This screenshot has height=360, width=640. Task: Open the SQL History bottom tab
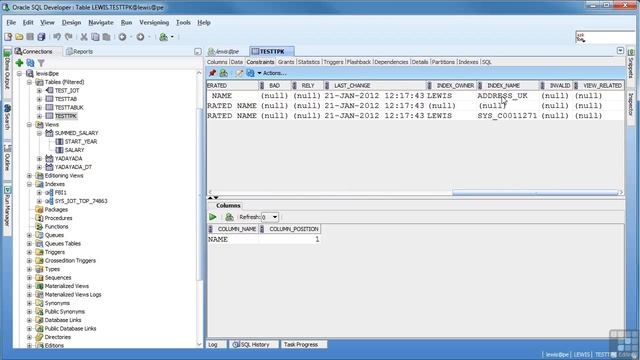[x=254, y=344]
